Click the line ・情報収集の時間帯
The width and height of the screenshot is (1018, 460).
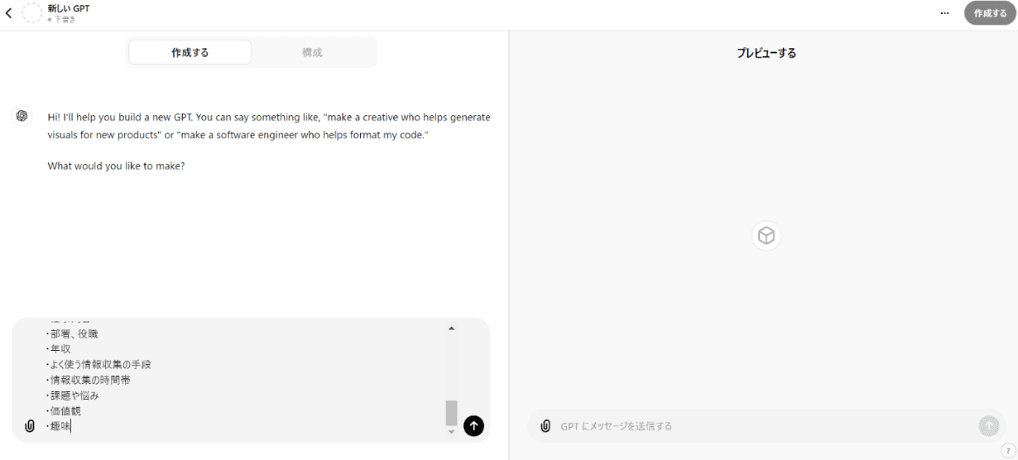(x=88, y=380)
